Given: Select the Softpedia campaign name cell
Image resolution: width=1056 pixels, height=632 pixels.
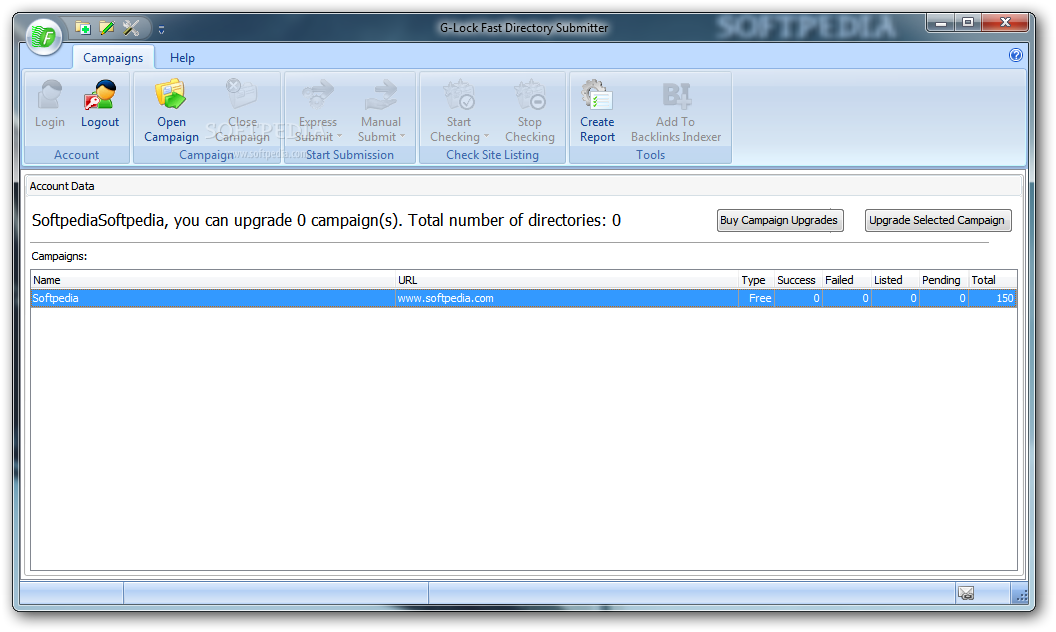Looking at the screenshot, I should [x=213, y=298].
